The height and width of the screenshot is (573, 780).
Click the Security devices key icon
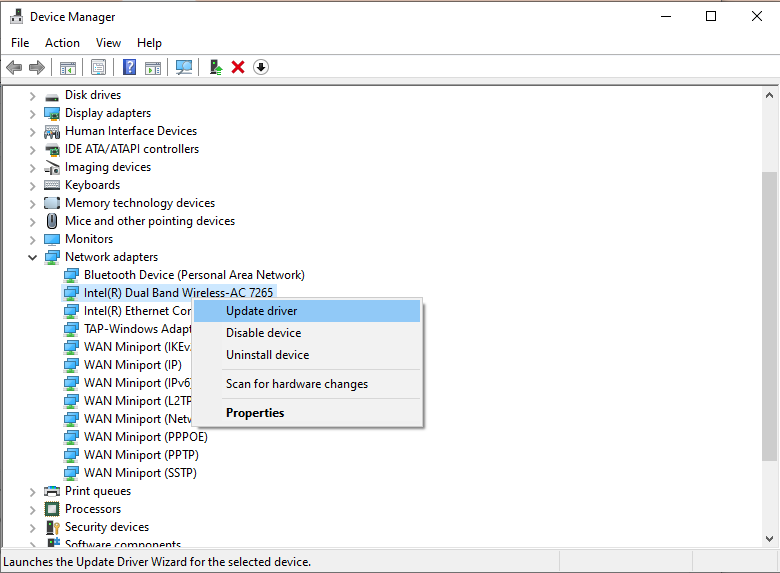52,527
